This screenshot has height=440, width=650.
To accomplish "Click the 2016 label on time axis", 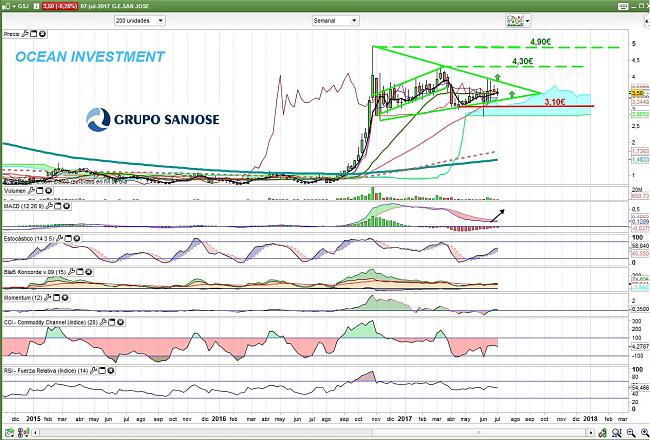I will 219,419.
